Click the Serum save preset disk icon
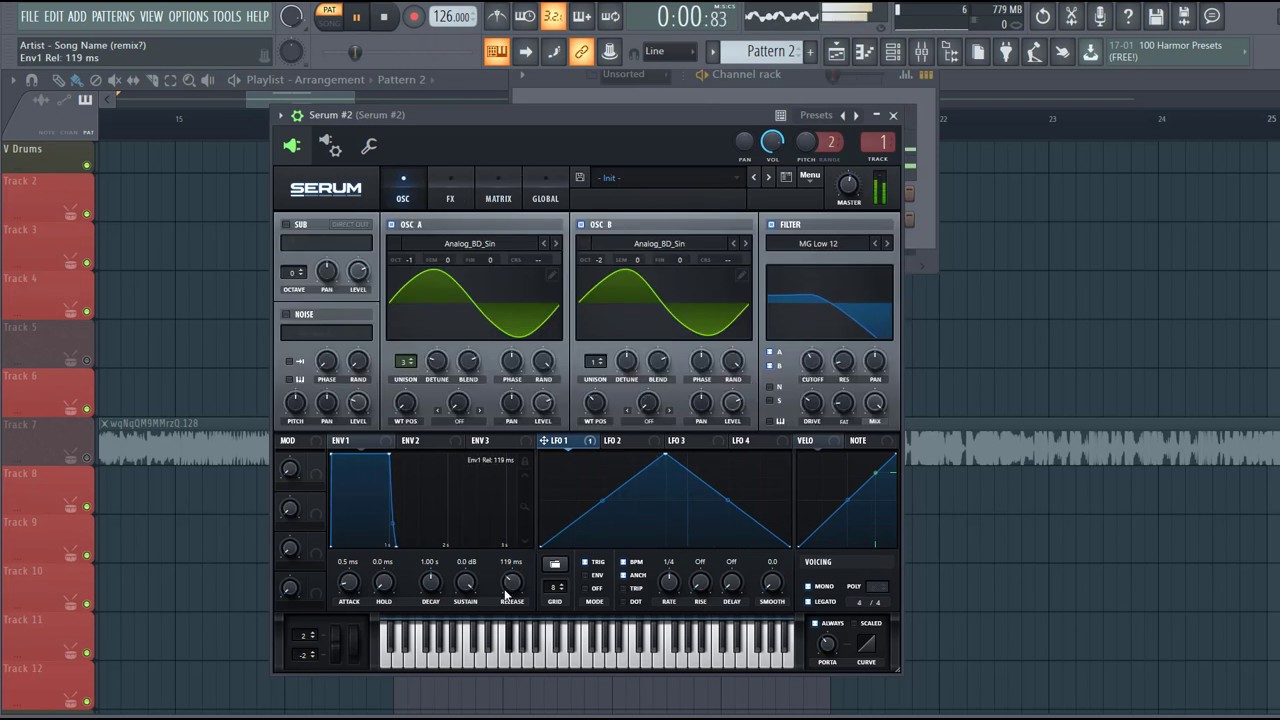This screenshot has width=1280, height=720. pyautogui.click(x=579, y=177)
